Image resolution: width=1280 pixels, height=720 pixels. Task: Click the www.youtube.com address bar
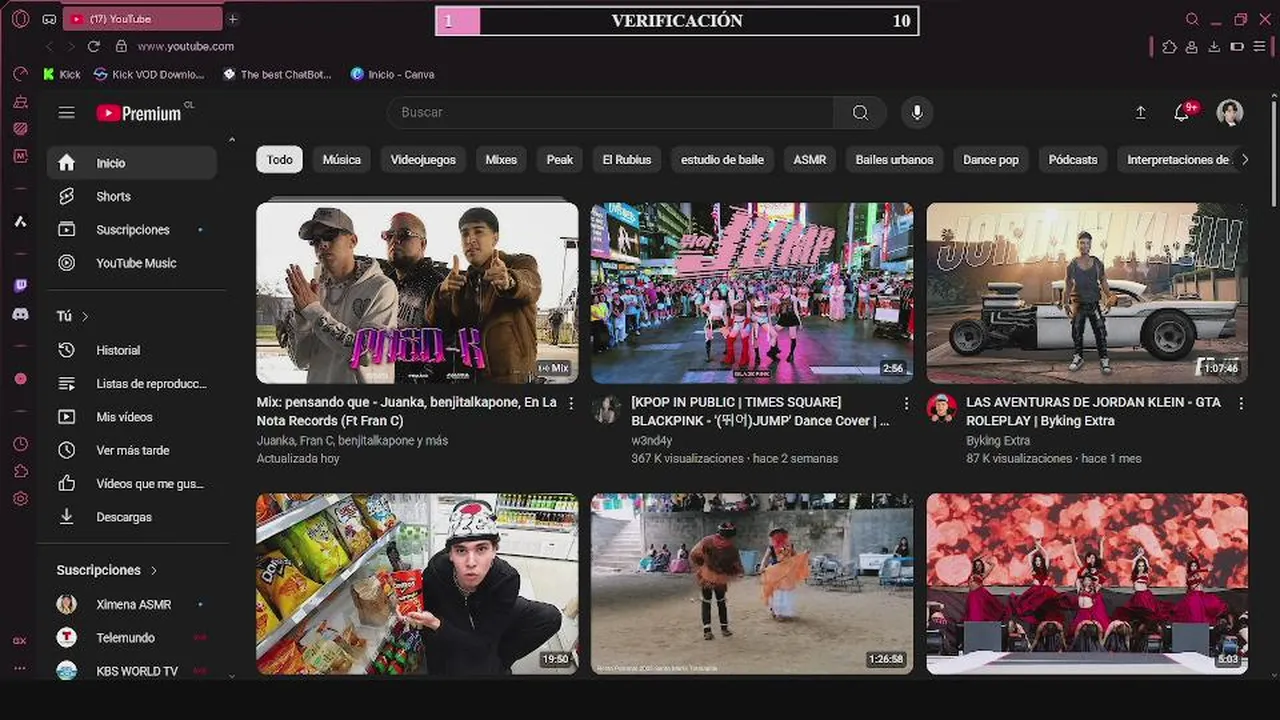tap(186, 46)
